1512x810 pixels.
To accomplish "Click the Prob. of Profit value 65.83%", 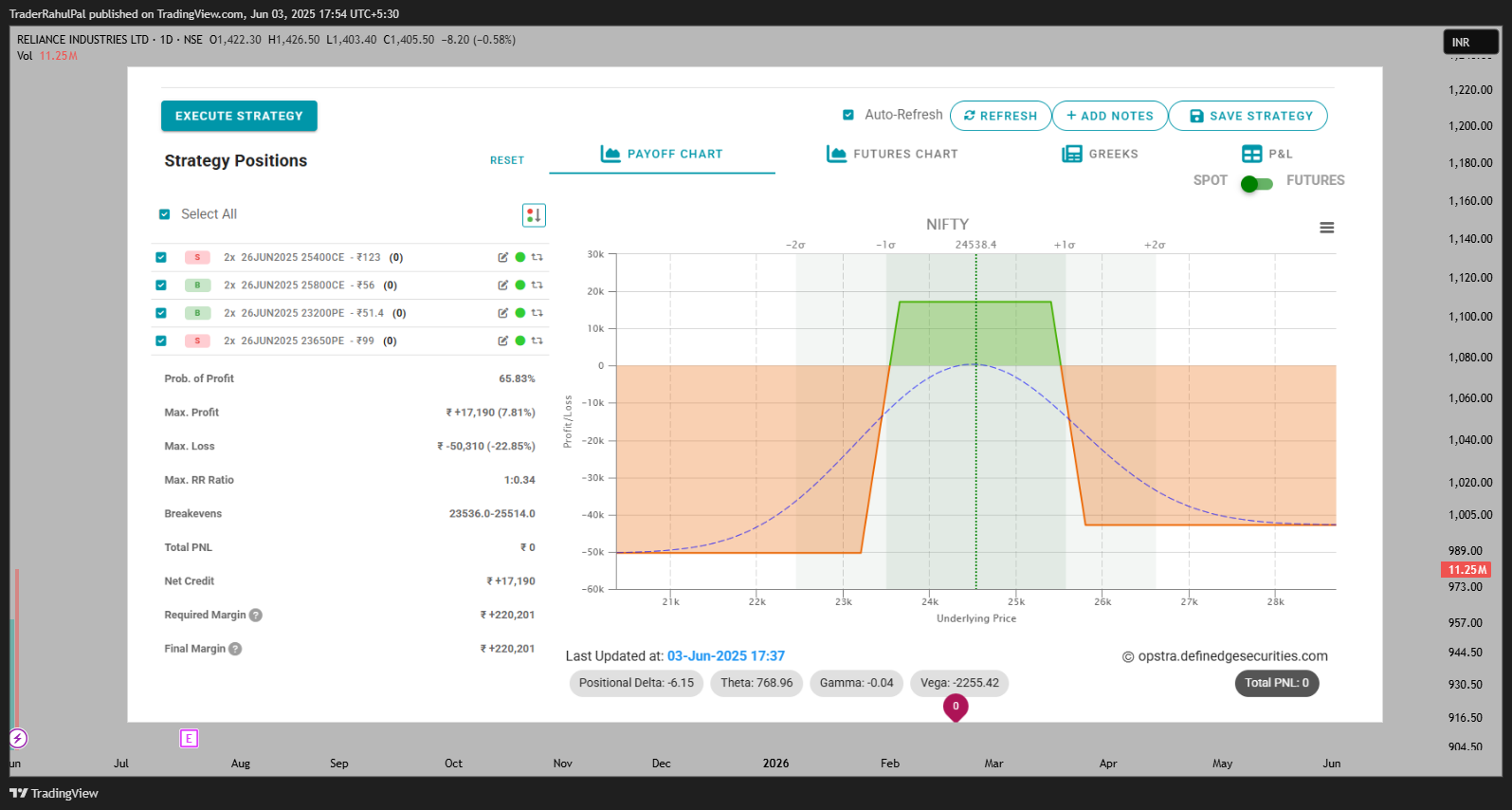I will tap(518, 378).
